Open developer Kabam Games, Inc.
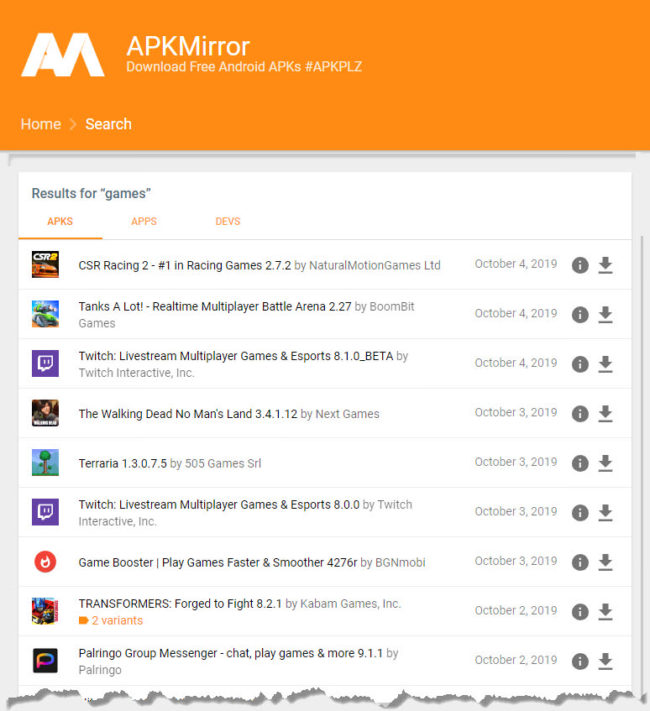 click(351, 604)
